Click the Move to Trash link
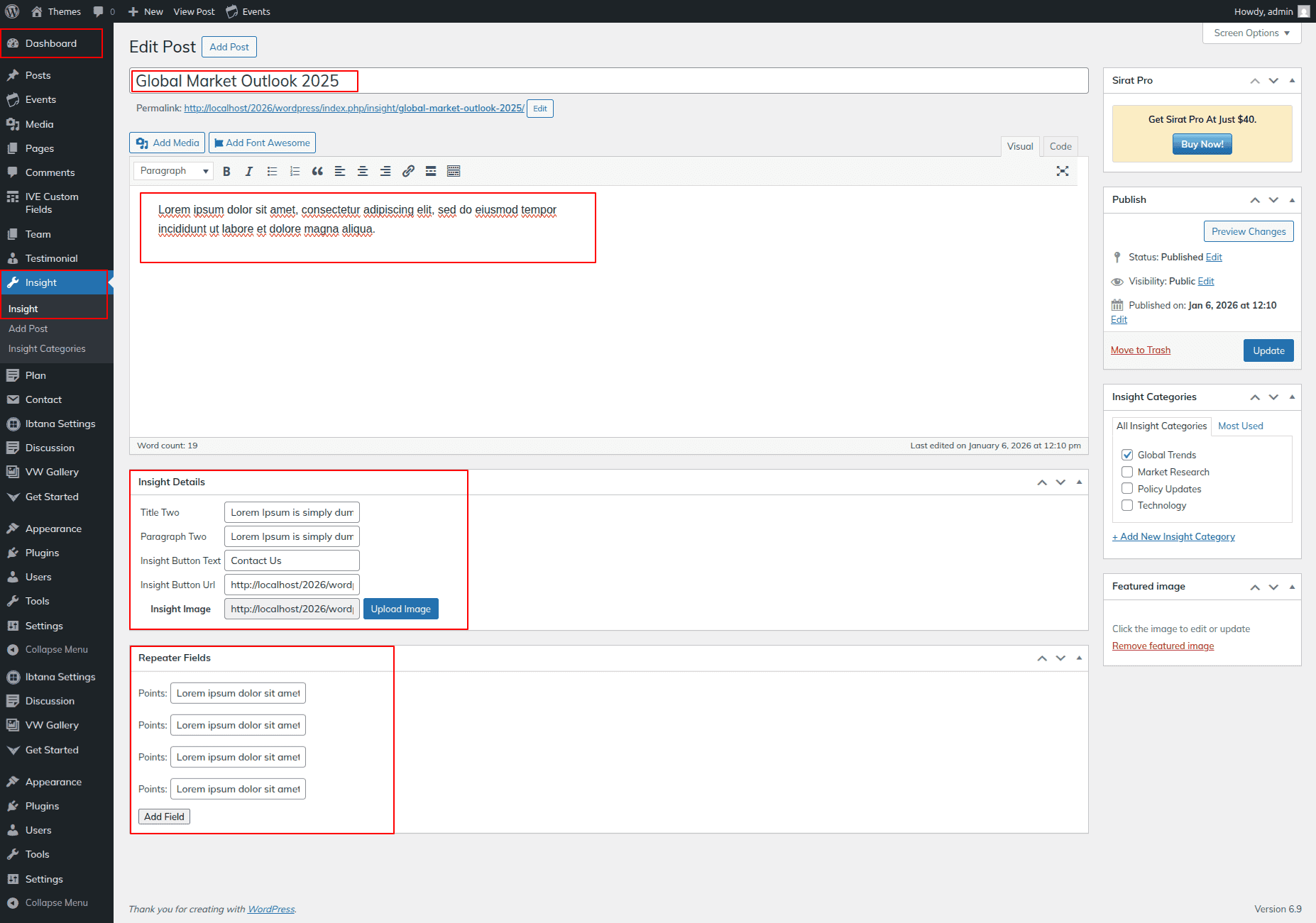1316x923 pixels. click(x=1140, y=350)
